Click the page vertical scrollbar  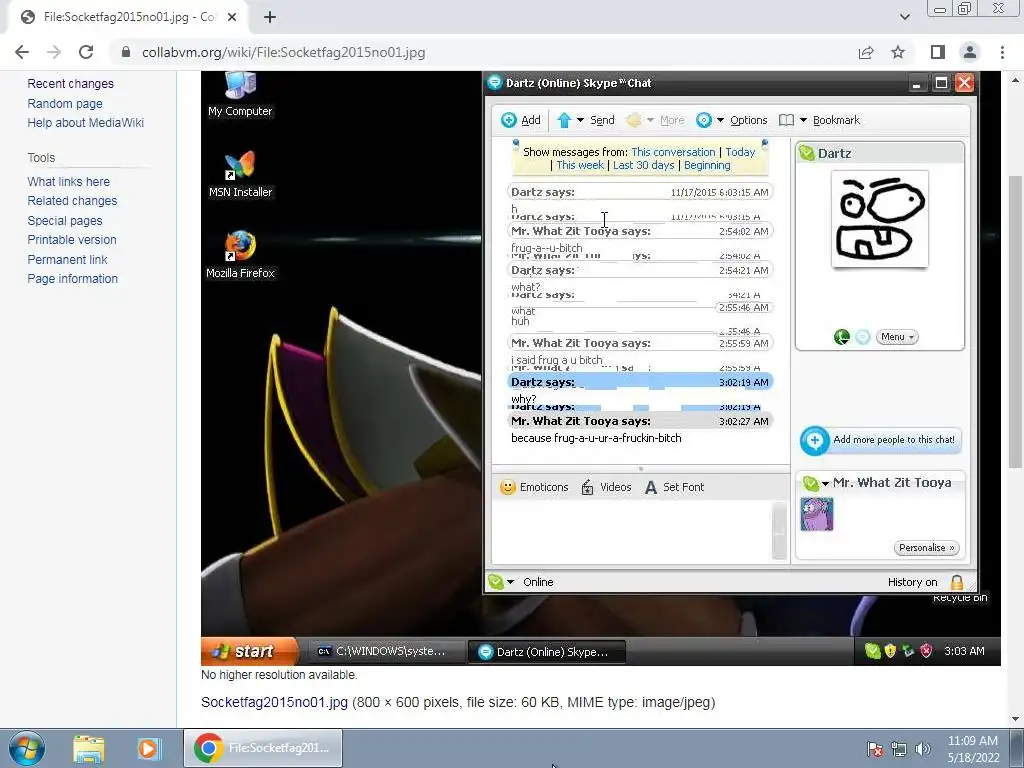tap(1015, 321)
